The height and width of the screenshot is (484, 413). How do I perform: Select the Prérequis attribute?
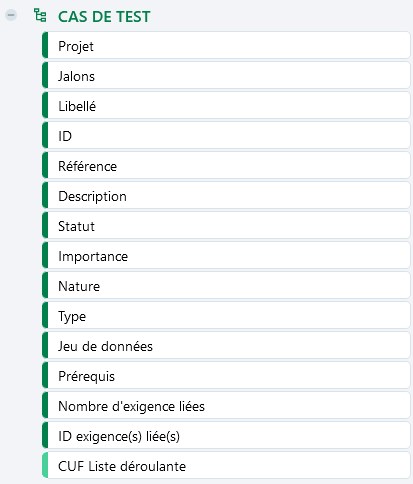point(226,376)
